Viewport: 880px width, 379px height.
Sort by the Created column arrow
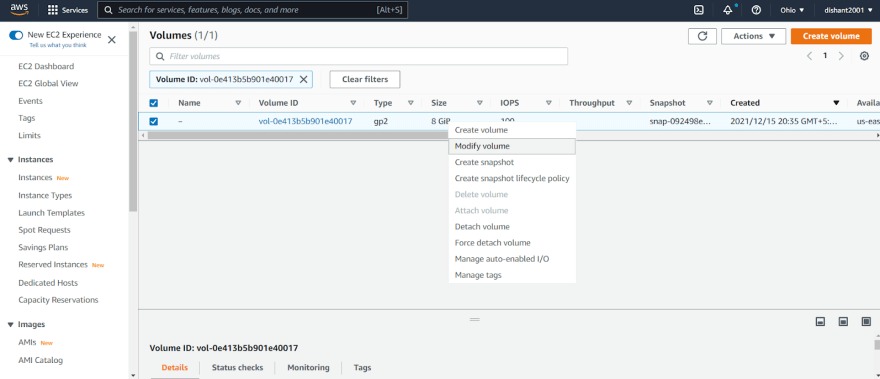point(836,103)
